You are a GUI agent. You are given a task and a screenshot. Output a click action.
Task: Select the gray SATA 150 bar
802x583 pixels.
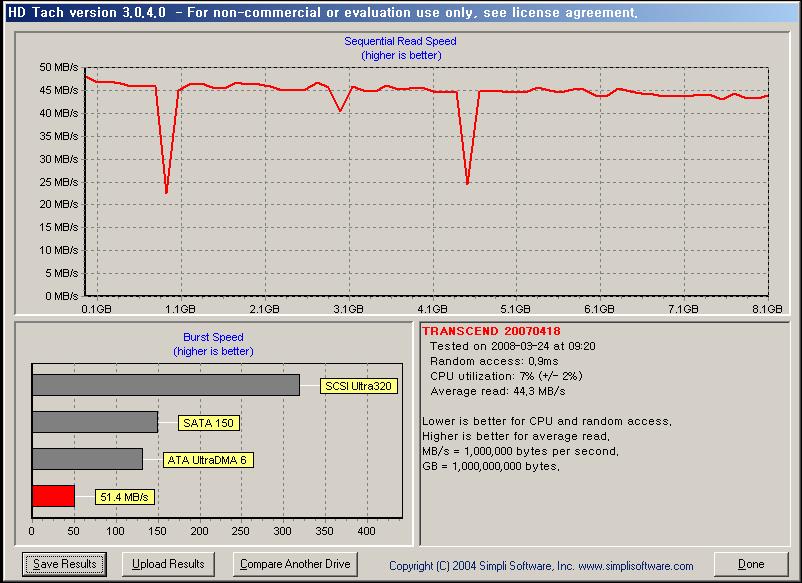click(95, 422)
